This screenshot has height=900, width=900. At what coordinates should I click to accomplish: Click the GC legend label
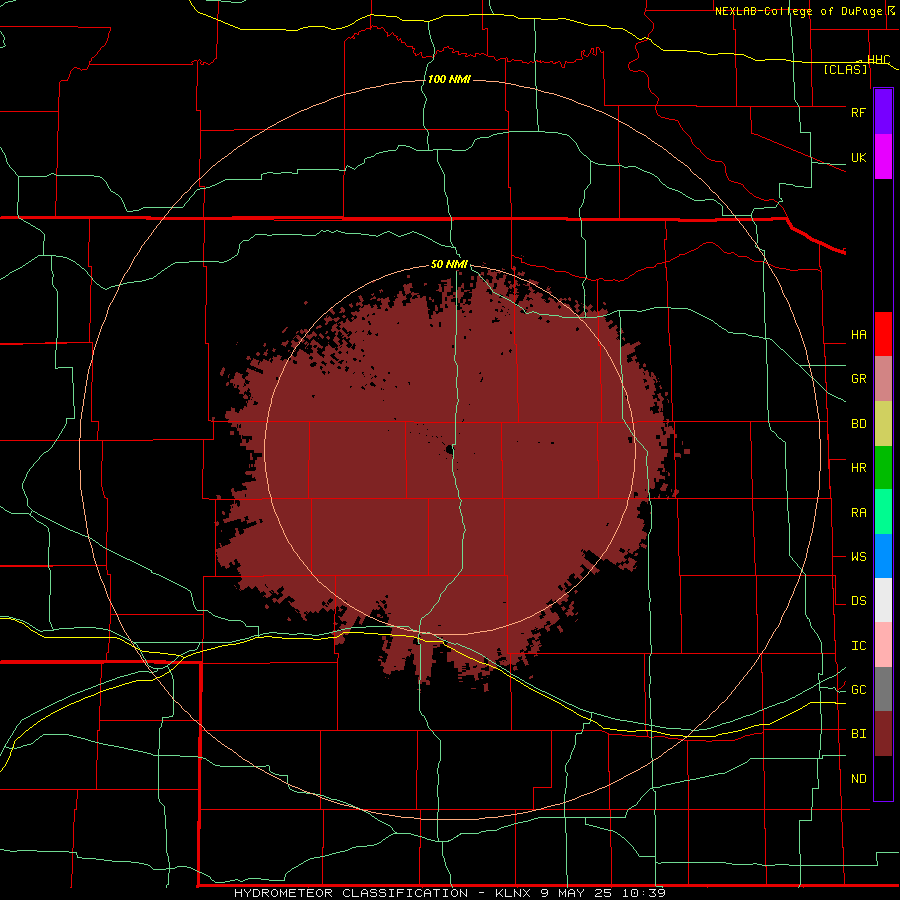click(858, 690)
